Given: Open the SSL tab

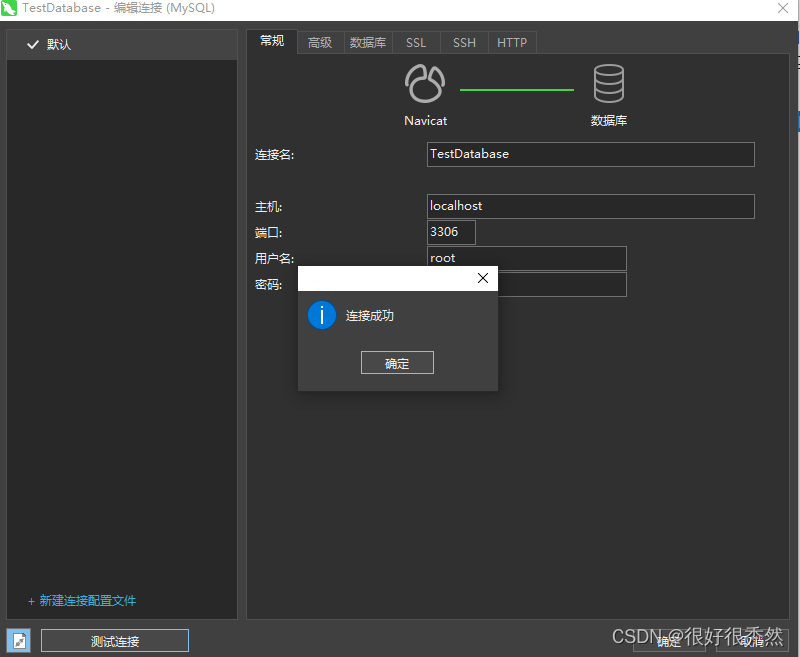Looking at the screenshot, I should pyautogui.click(x=416, y=43).
